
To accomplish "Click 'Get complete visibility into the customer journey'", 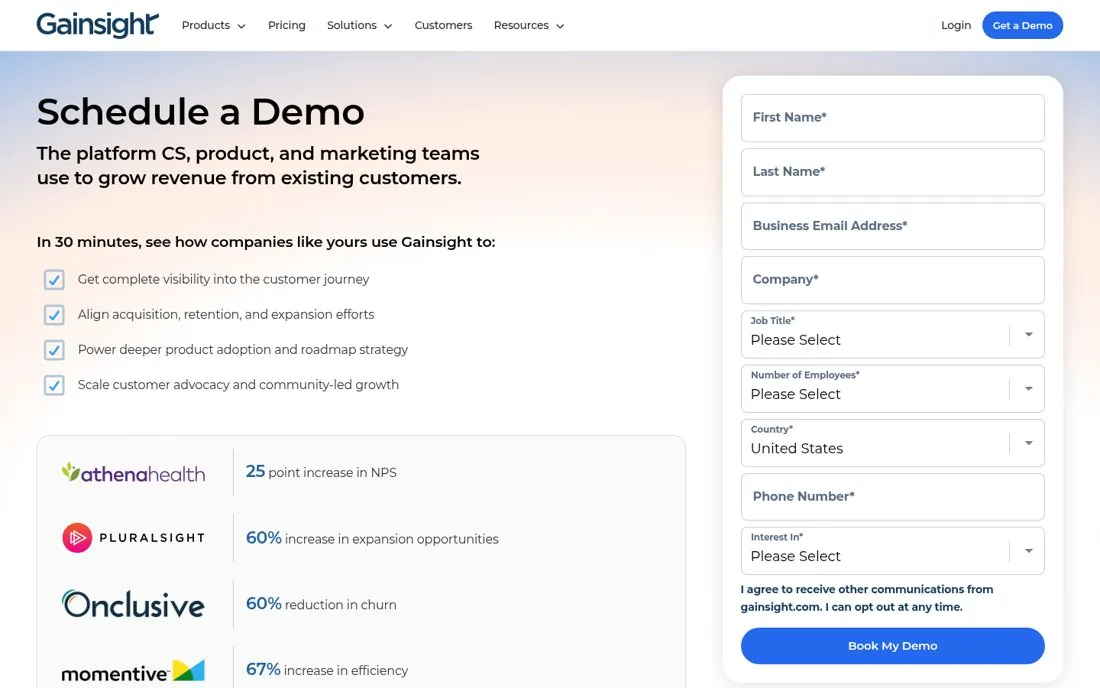I will coord(223,279).
